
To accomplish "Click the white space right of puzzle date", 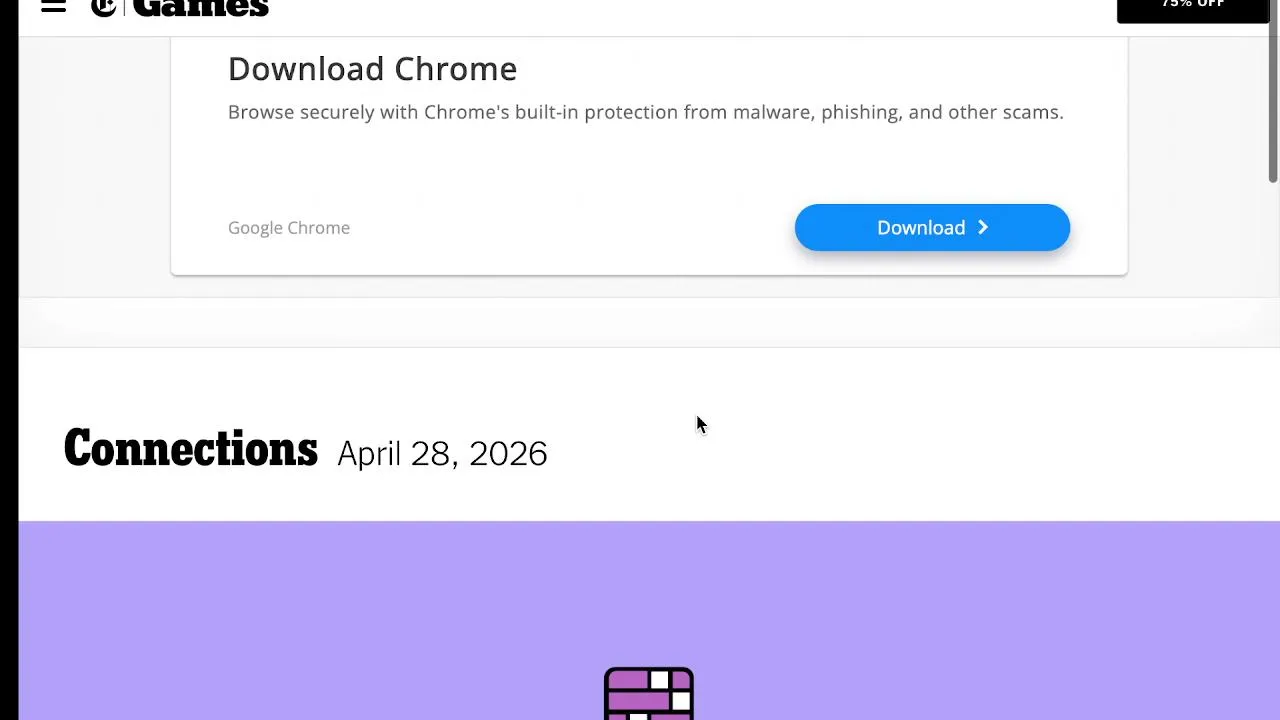I will (900, 454).
